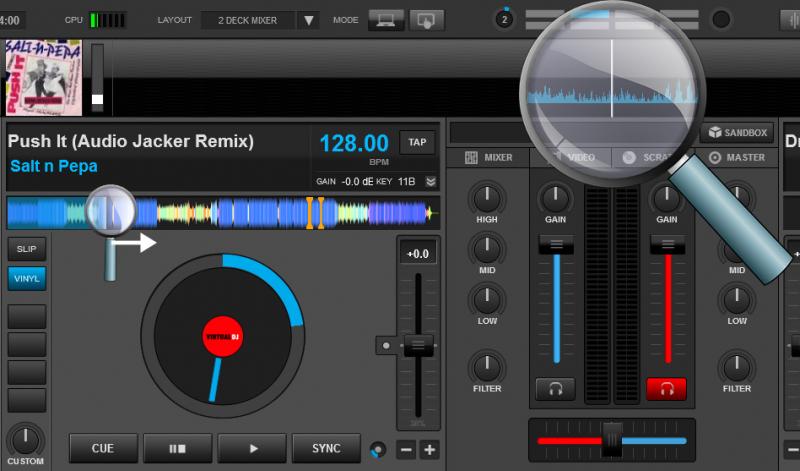Click the round knob numbered 2
The width and height of the screenshot is (800, 471).
click(504, 20)
